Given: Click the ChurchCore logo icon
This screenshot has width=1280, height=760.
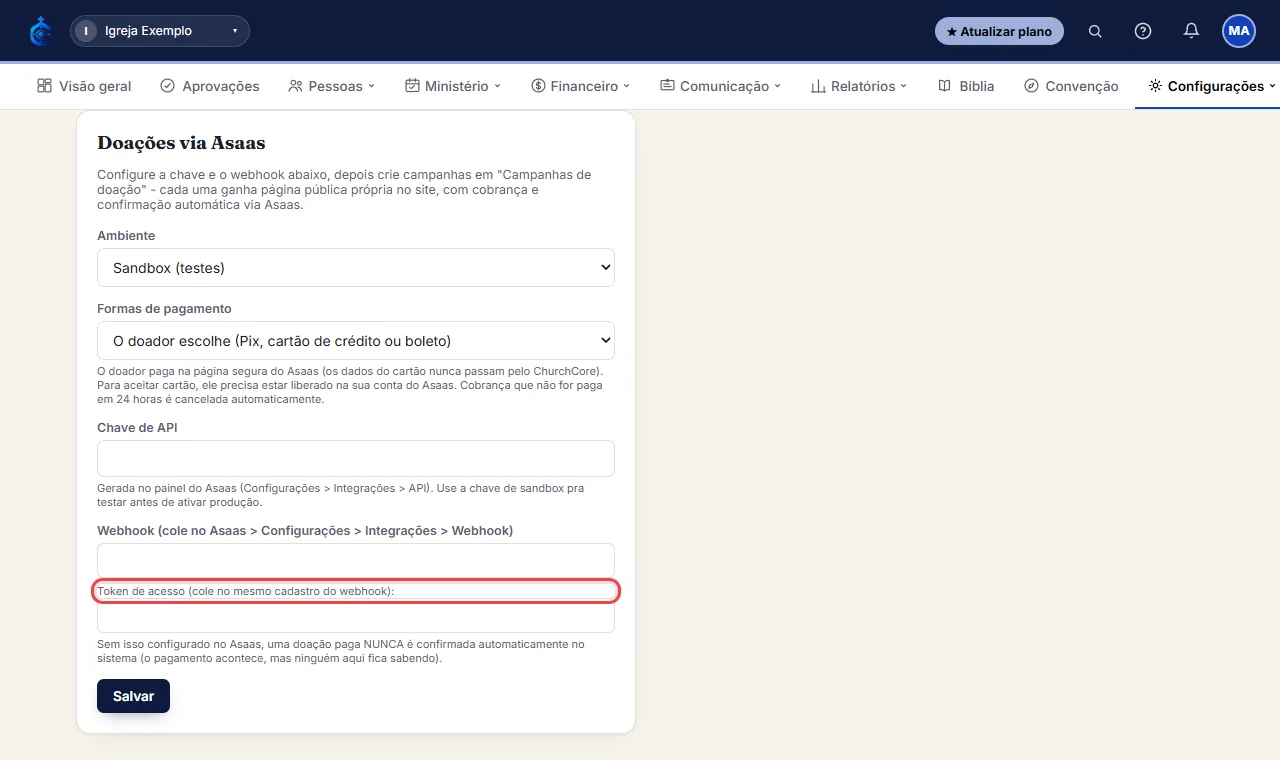Looking at the screenshot, I should [x=41, y=31].
